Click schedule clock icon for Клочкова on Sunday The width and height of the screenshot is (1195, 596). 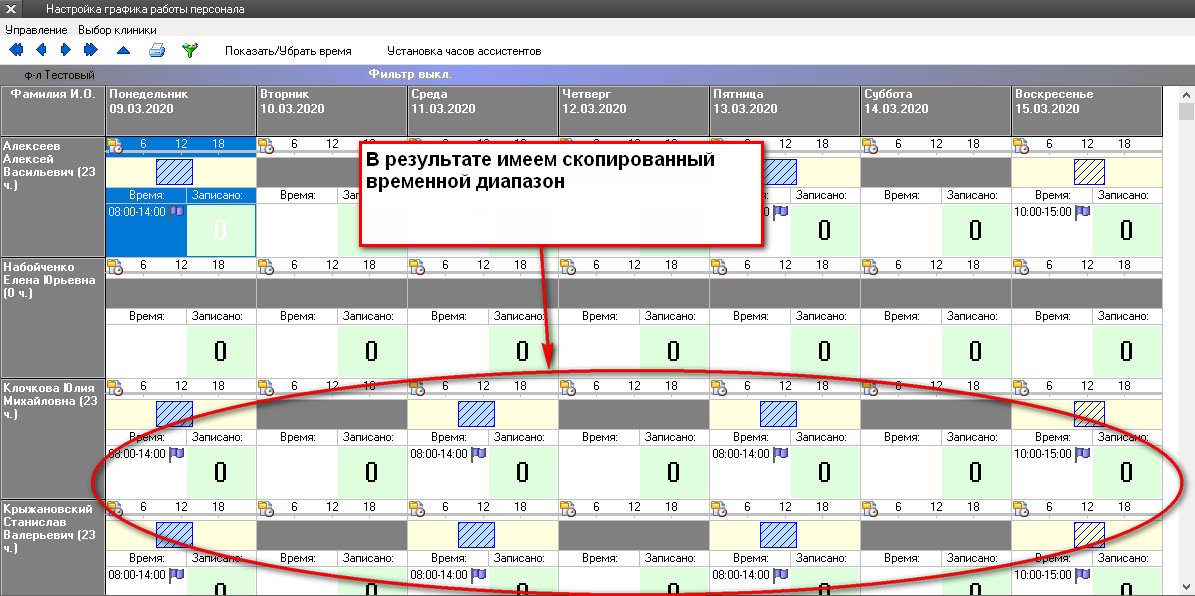(x=1020, y=389)
